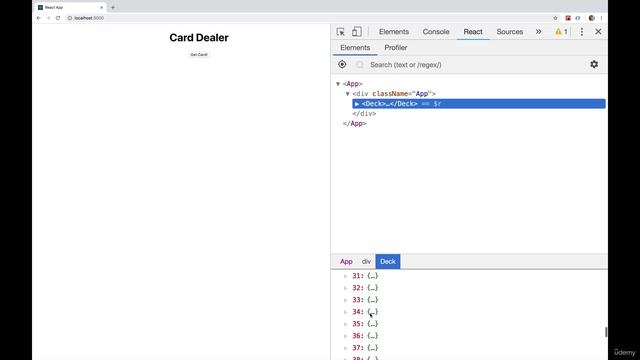Image resolution: width=640 pixels, height=360 pixels.
Task: Open React DevTools settings gear
Action: coord(594,64)
